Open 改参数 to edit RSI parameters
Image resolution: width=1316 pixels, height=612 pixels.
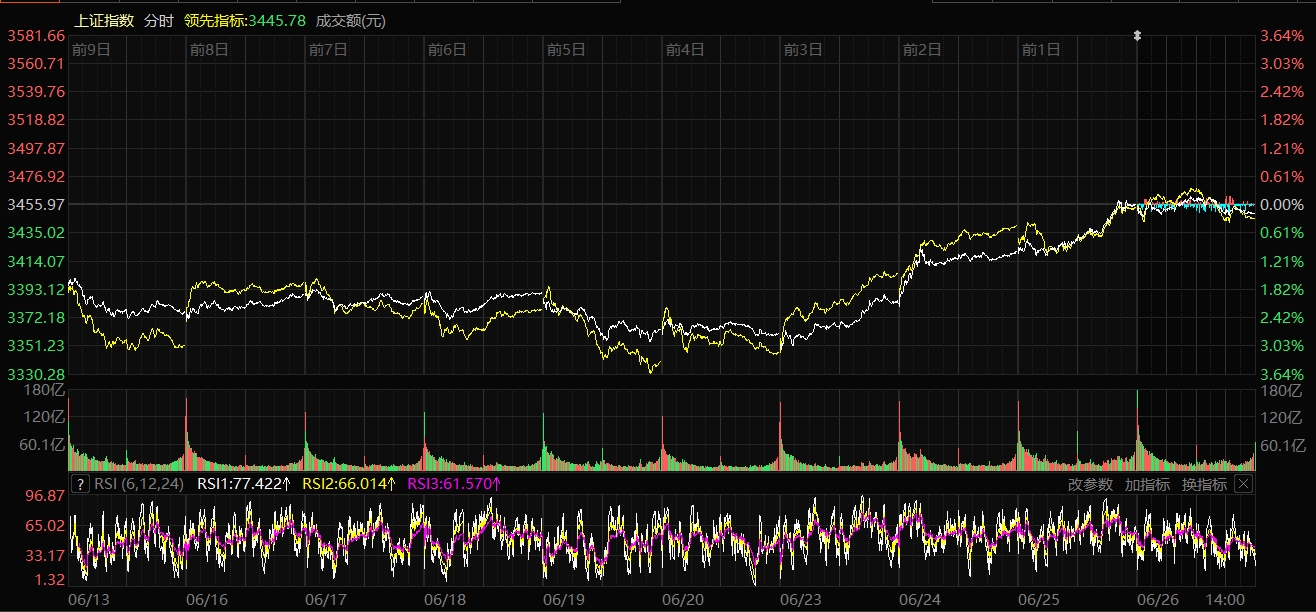[1090, 484]
